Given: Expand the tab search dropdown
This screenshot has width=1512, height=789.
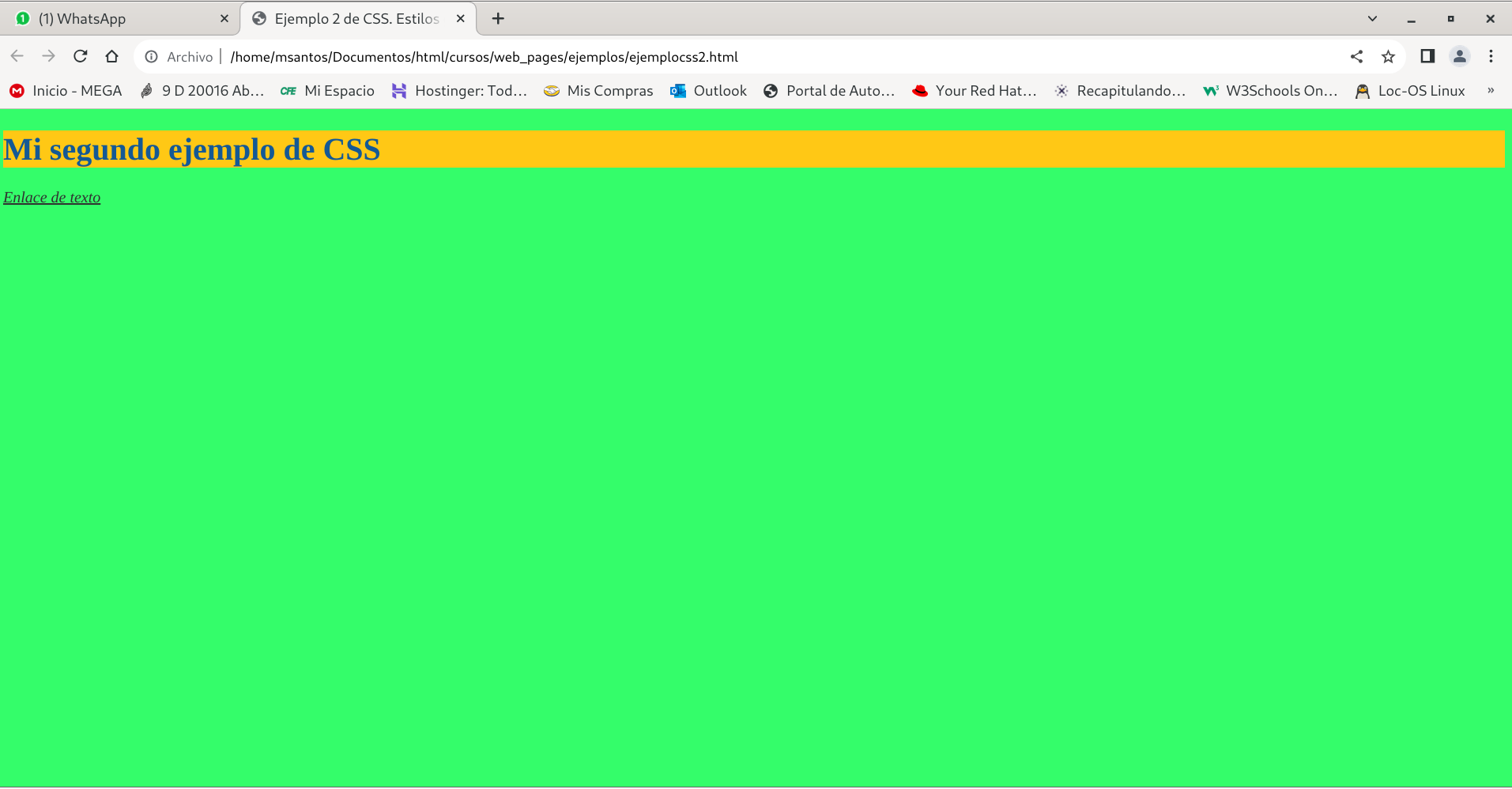Looking at the screenshot, I should click(x=1372, y=18).
